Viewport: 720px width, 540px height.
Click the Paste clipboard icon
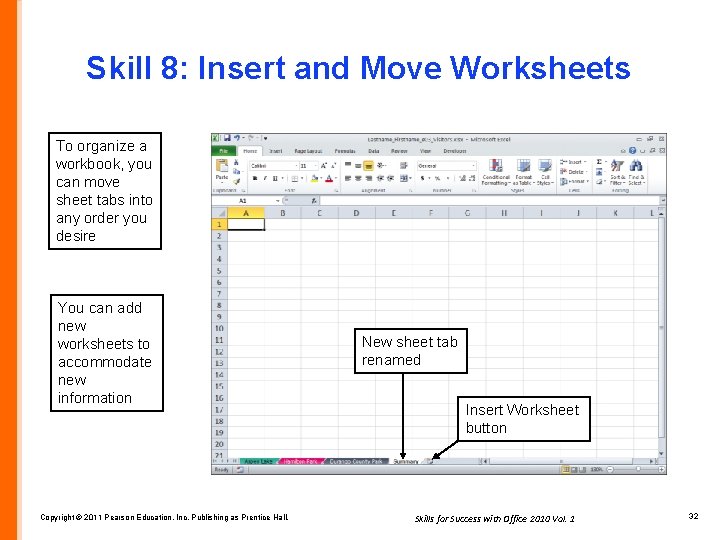(222, 166)
